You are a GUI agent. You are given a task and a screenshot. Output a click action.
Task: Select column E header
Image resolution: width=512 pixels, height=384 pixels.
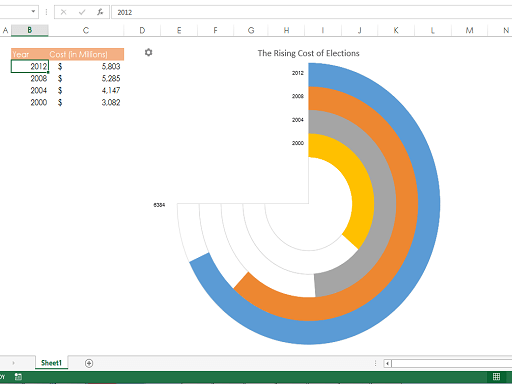[179, 30]
